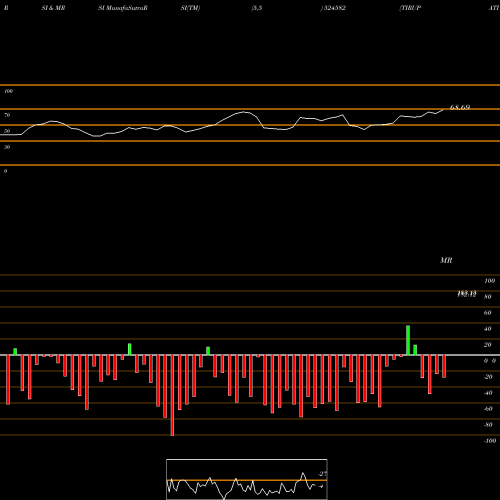
Task: Click the '70' label on the RSI axis
Action: (x=7, y=115)
